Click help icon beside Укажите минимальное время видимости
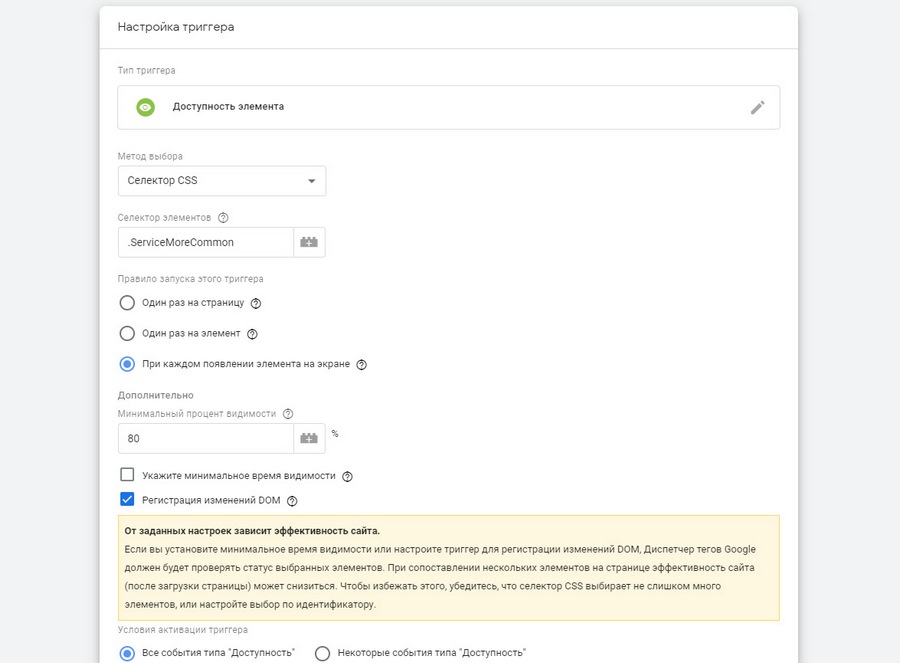 [347, 477]
